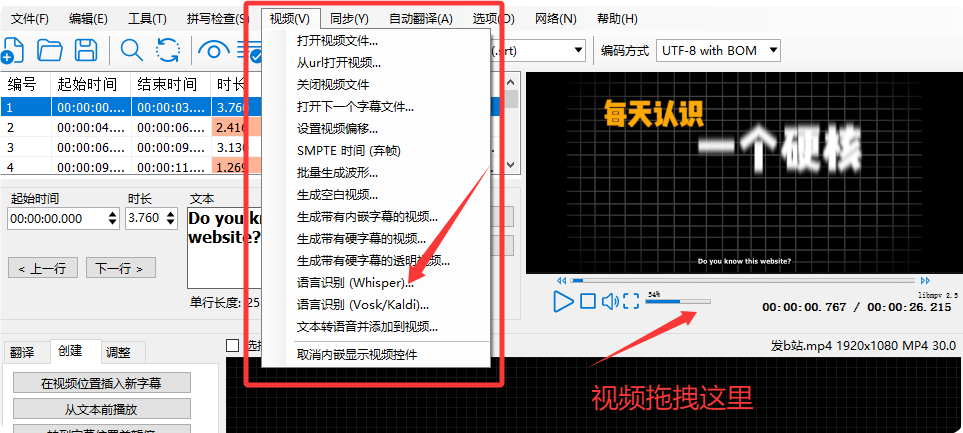Click the video seek progress bar
The height and width of the screenshot is (433, 963).
[x=741, y=280]
